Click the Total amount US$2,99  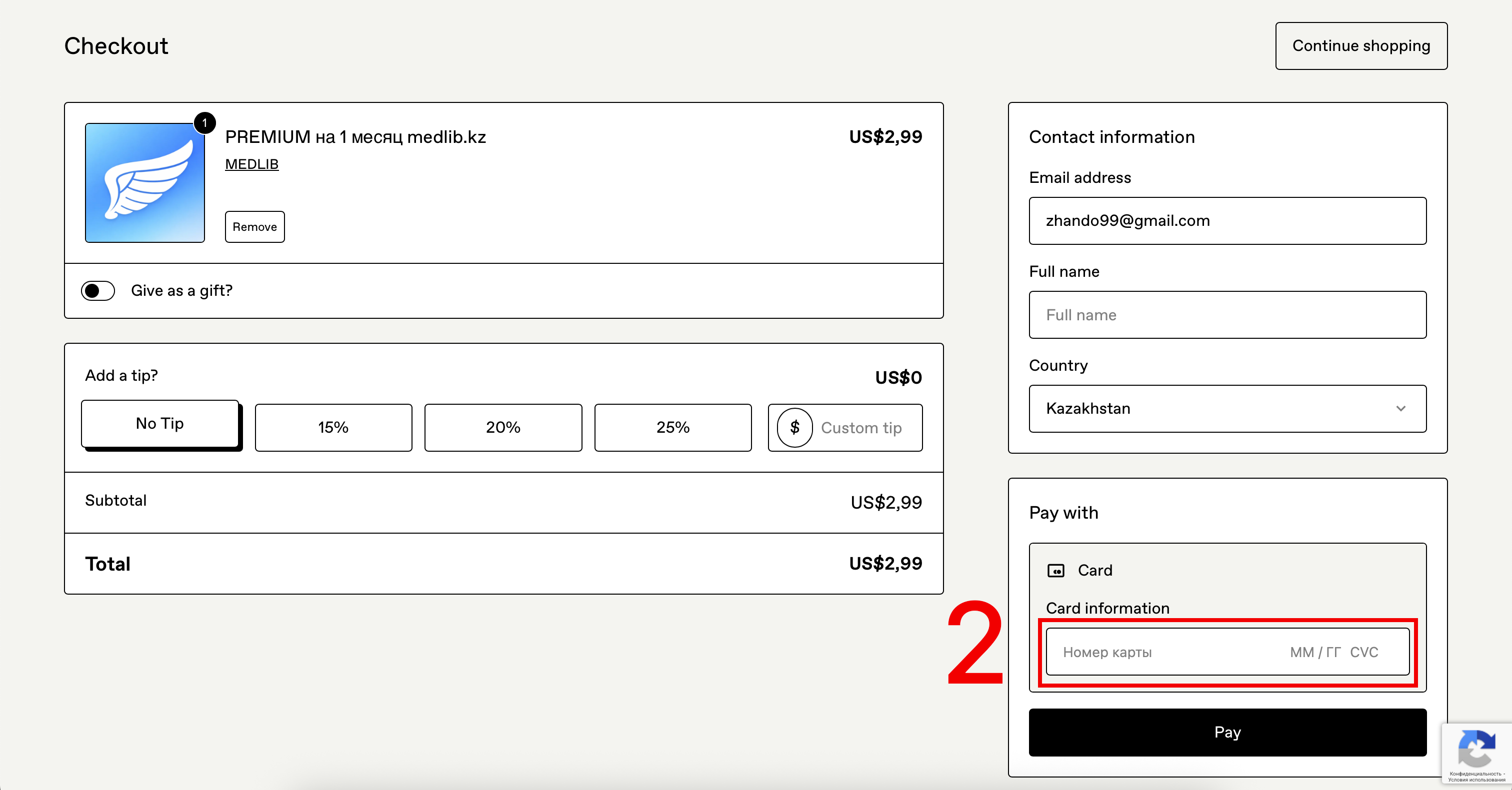(x=885, y=564)
